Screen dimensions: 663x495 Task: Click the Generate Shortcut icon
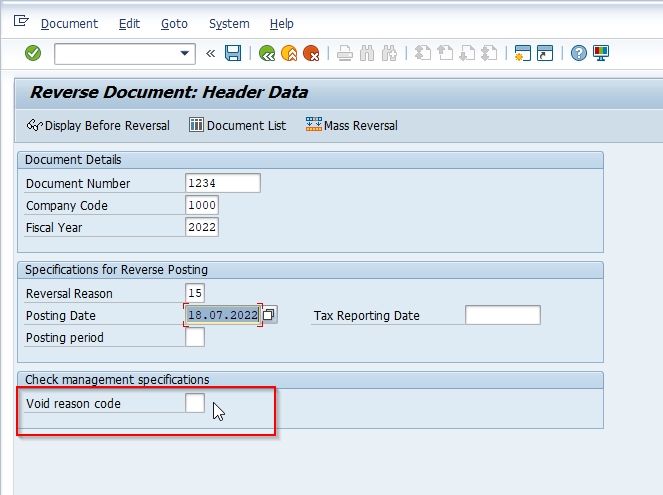(545, 53)
